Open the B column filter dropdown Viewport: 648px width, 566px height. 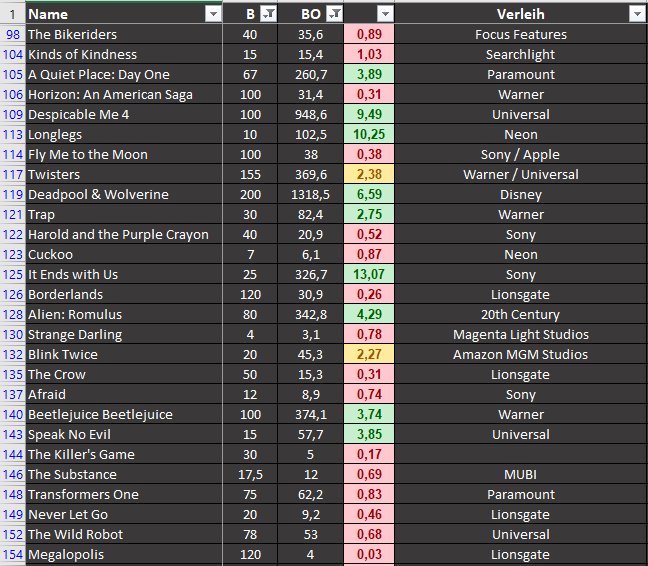269,14
